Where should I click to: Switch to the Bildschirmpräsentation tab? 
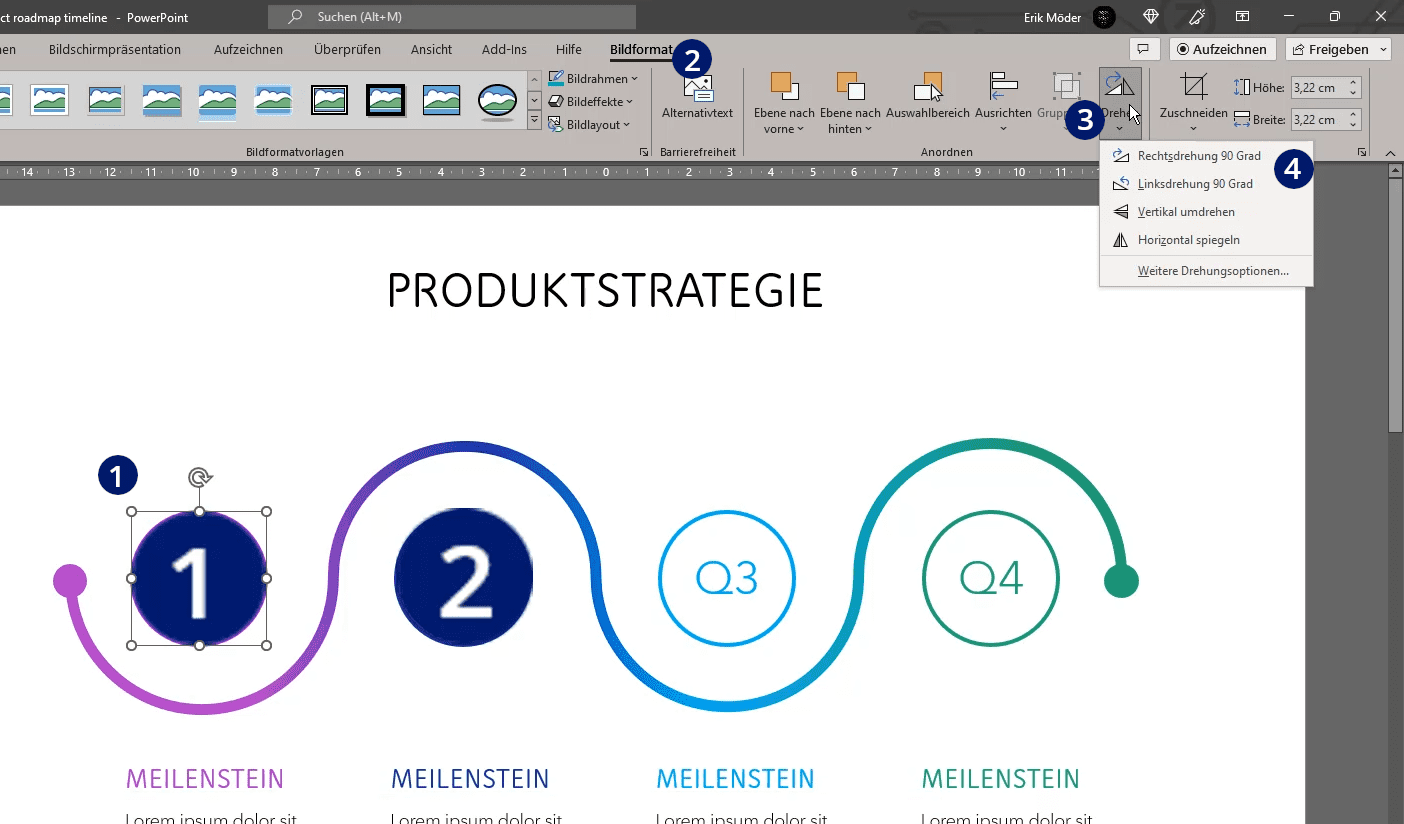point(115,49)
